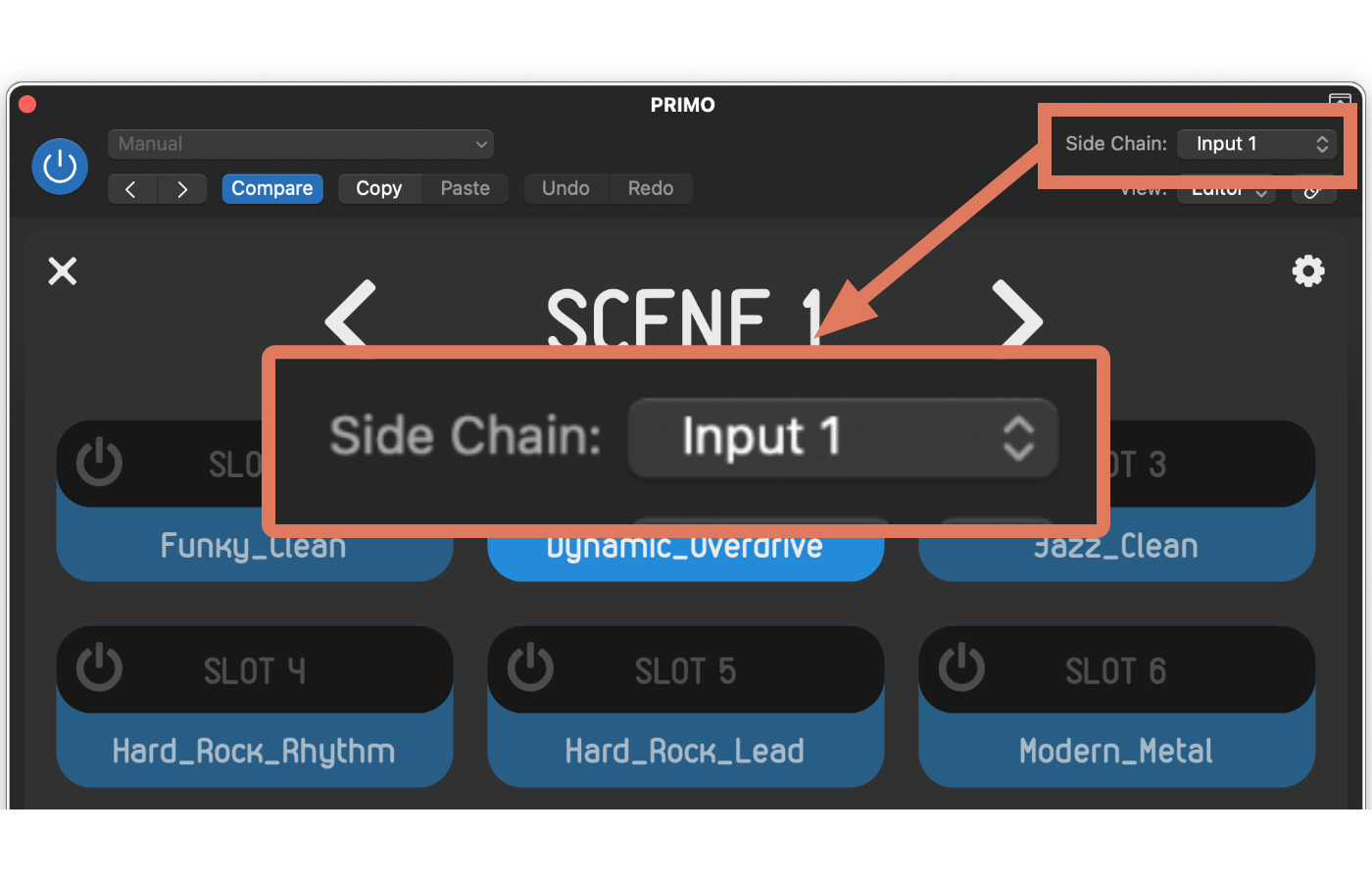
Task: Select the Modern_Metal preset slot
Action: click(x=1116, y=751)
